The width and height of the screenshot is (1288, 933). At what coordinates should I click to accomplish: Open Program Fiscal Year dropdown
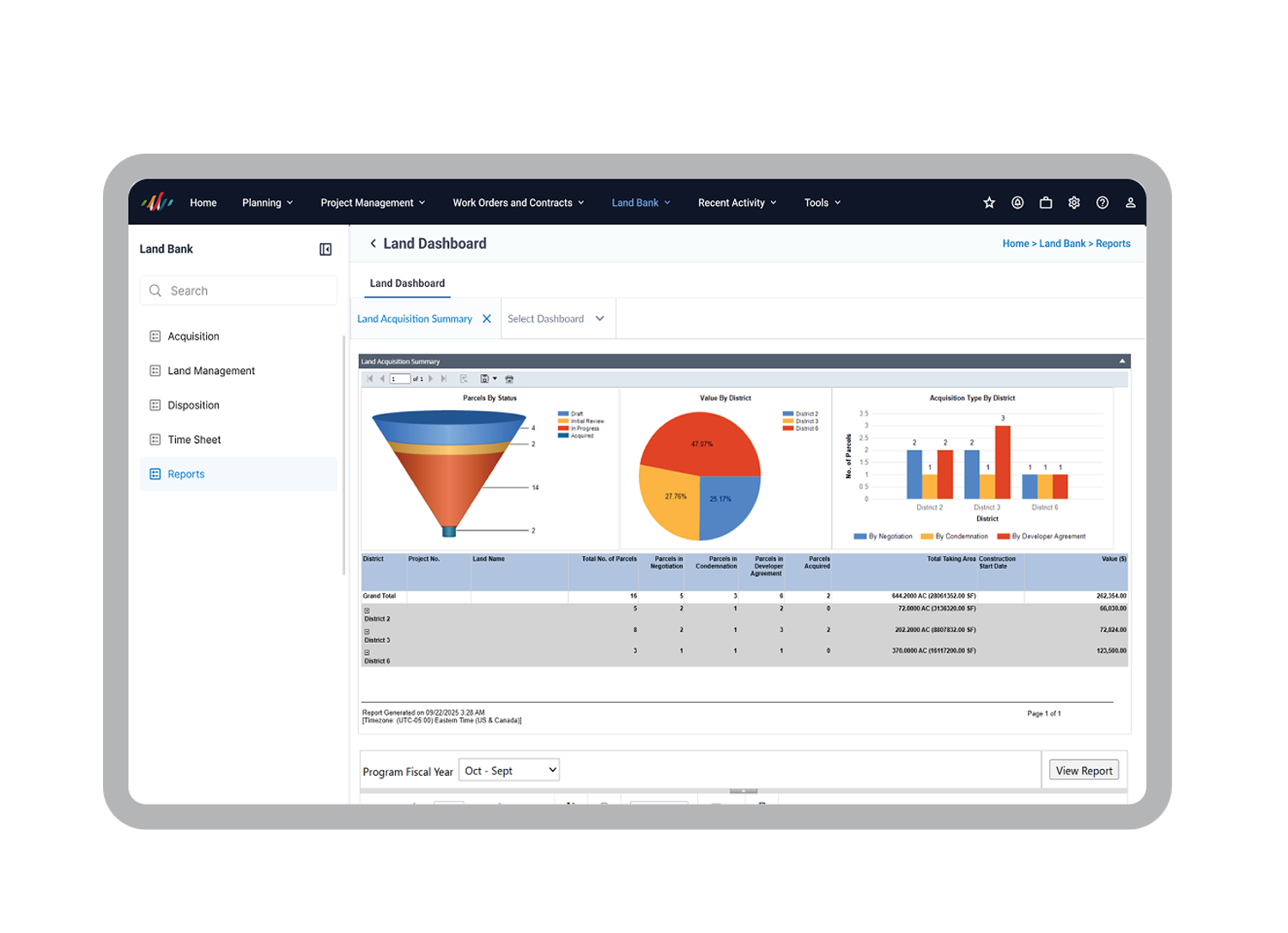pyautogui.click(x=509, y=770)
